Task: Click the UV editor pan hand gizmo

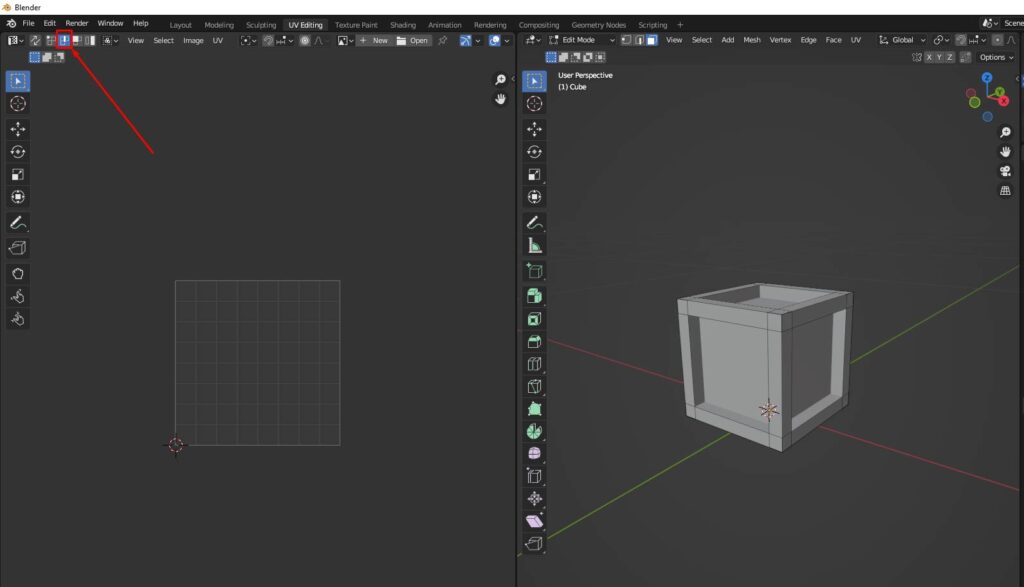Action: point(500,99)
